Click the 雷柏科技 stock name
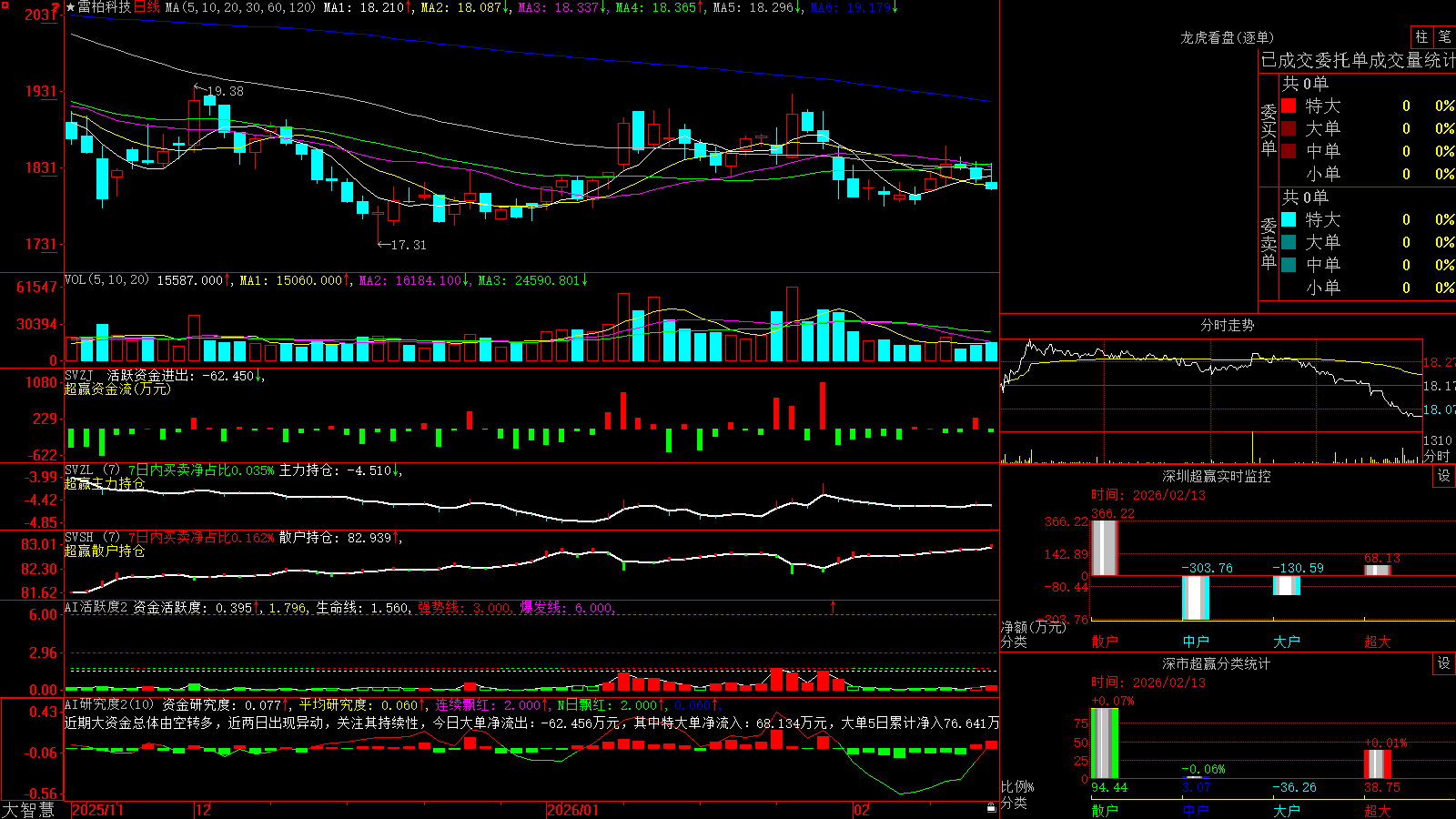Screen dimensions: 1456x819 [x=105, y=7]
